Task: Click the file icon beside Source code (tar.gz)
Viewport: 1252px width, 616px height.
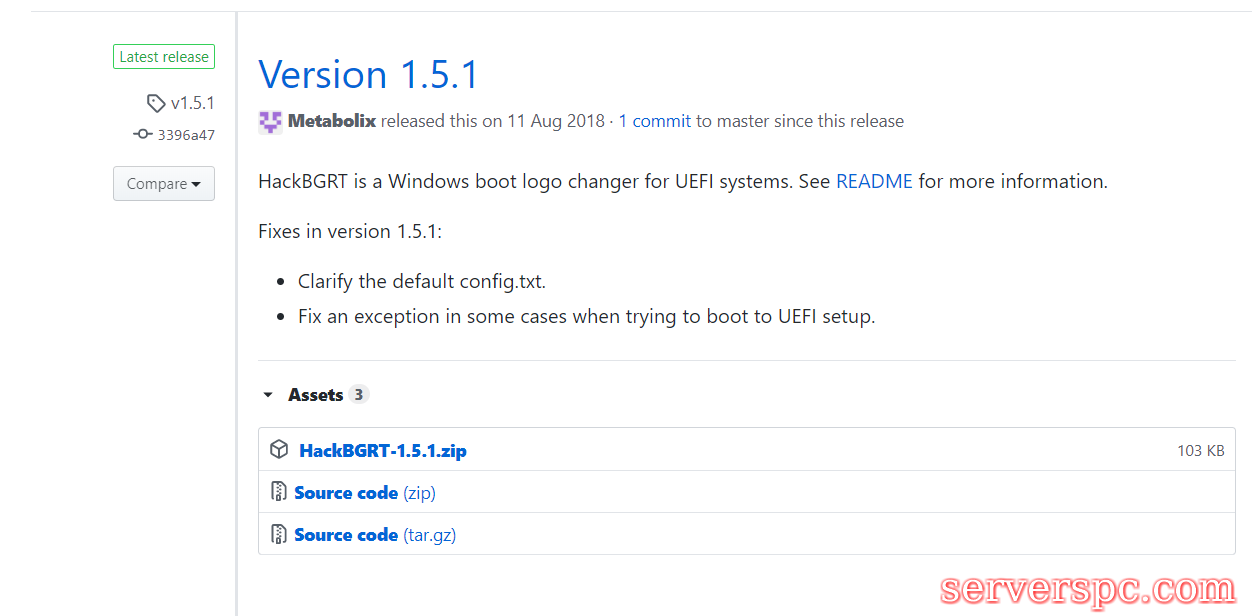Action: coord(279,534)
